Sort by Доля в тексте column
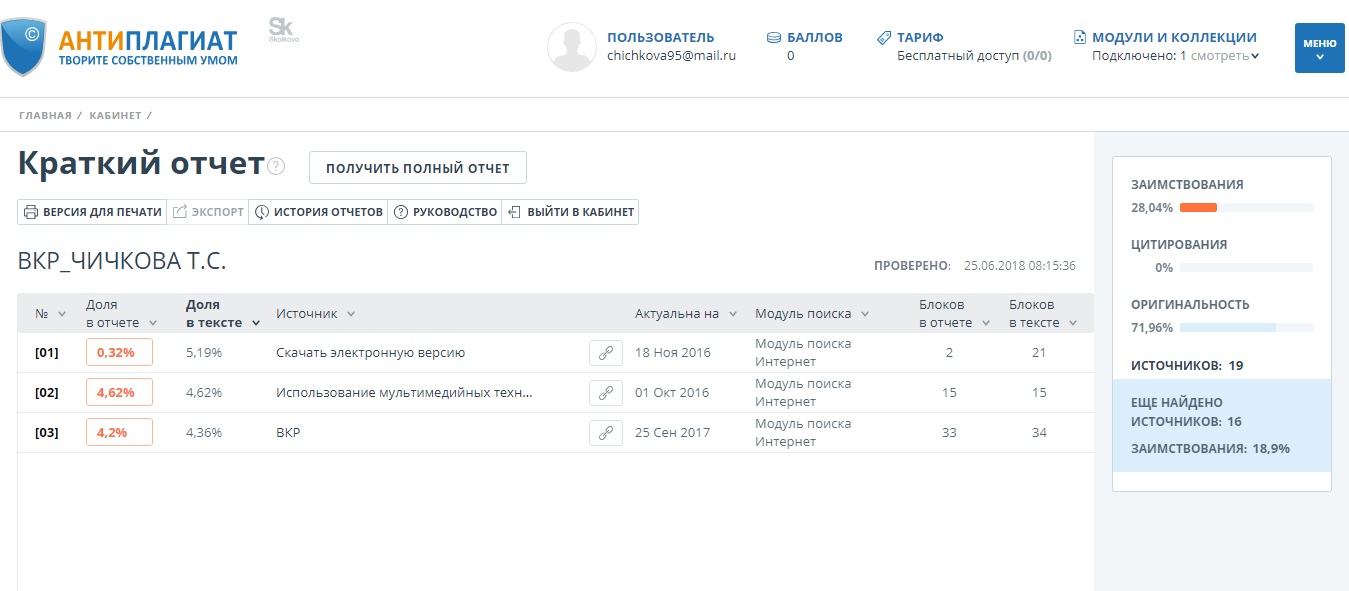This screenshot has width=1349, height=591. coord(222,313)
